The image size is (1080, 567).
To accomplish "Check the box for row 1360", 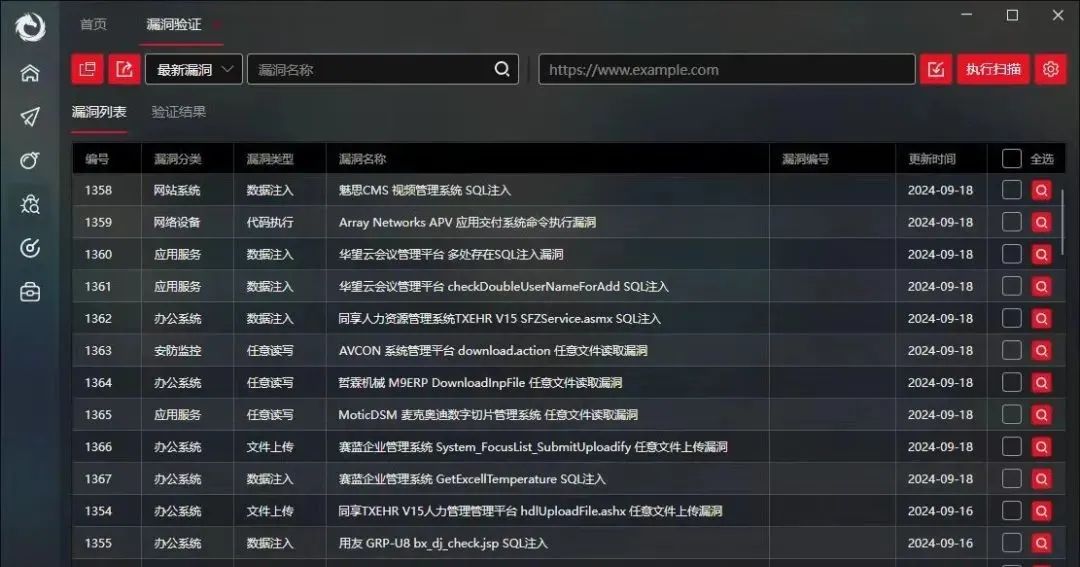I will click(x=1012, y=254).
